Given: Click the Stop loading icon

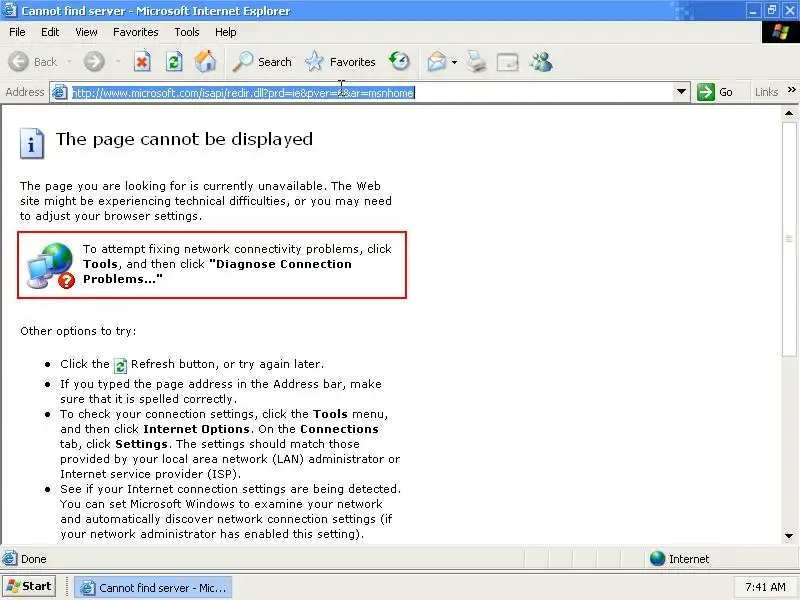Looking at the screenshot, I should pyautogui.click(x=142, y=62).
